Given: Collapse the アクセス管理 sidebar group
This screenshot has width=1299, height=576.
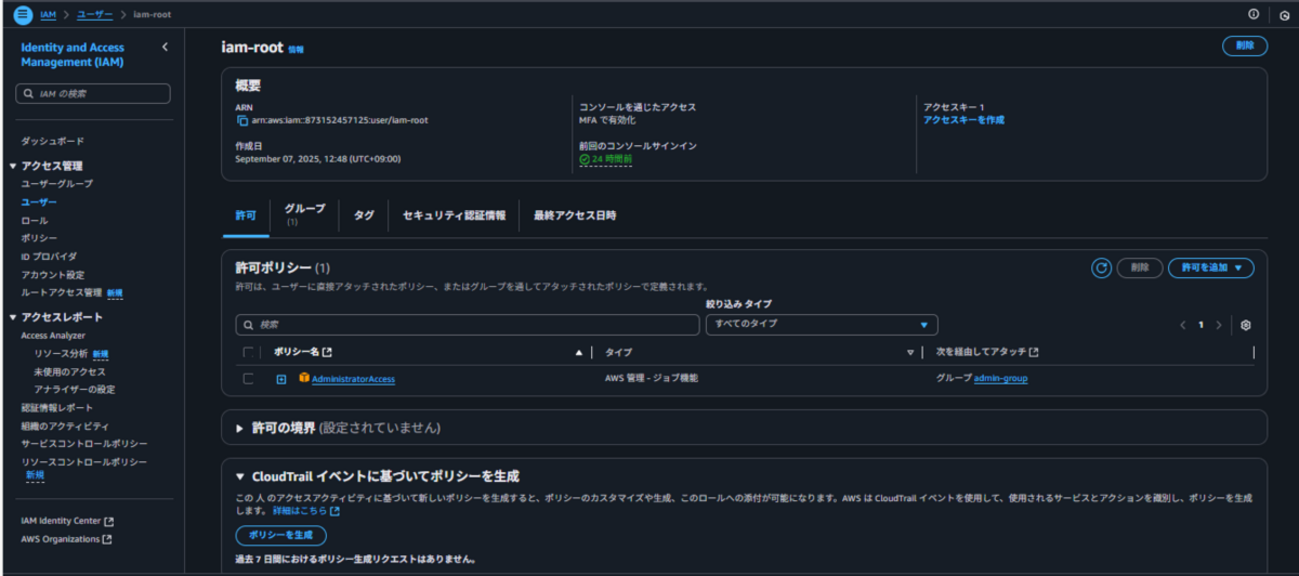Looking at the screenshot, I should (13, 166).
